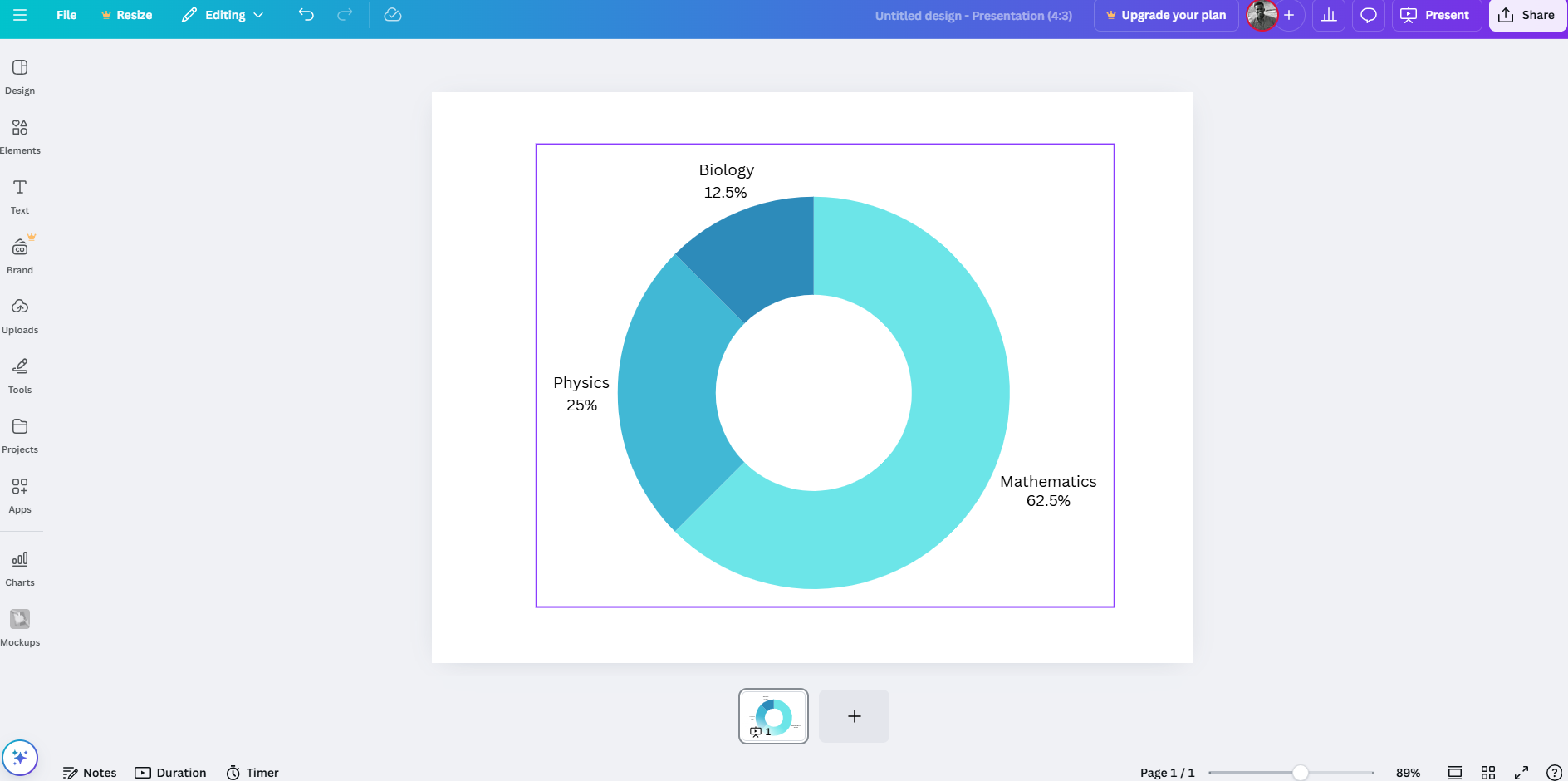Open the Elements panel
Image resolution: width=1568 pixels, height=781 pixels.
20,135
